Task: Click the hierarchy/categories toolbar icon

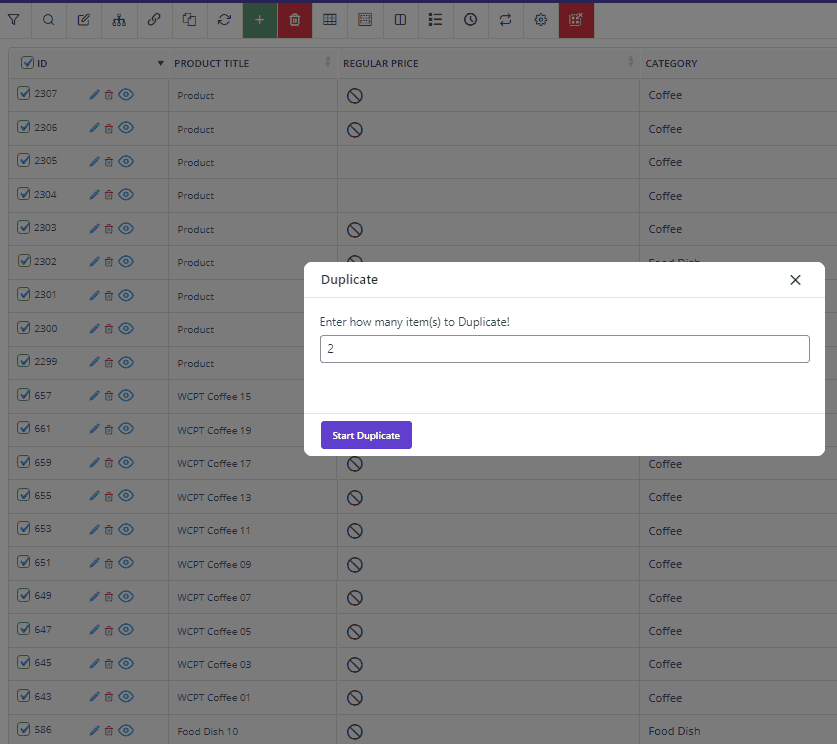Action: (x=119, y=20)
